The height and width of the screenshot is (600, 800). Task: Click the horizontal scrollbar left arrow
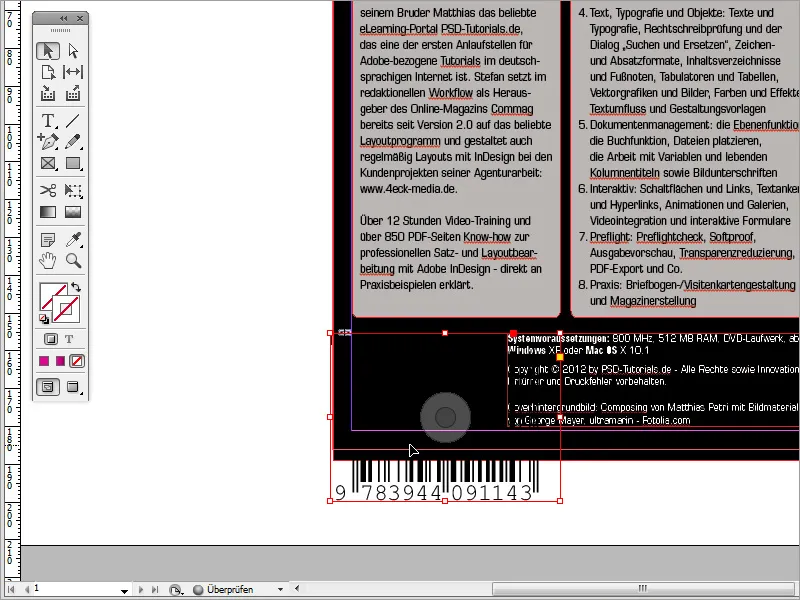tap(297, 589)
